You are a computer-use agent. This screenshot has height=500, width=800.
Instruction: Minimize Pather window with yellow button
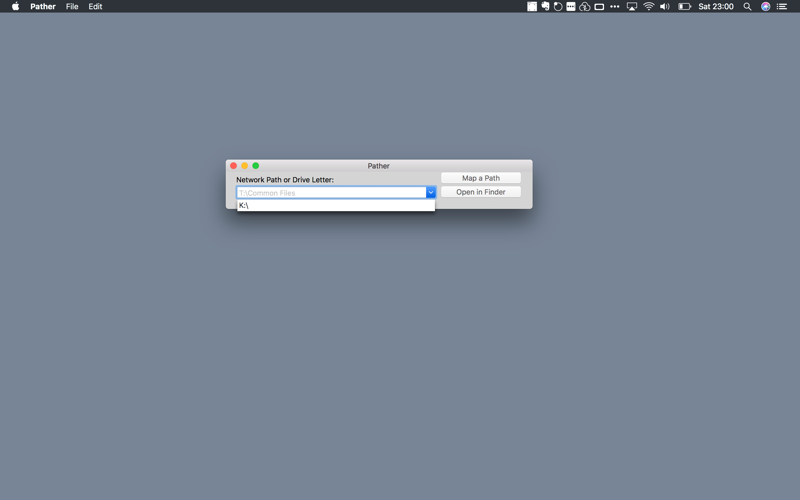[244, 166]
